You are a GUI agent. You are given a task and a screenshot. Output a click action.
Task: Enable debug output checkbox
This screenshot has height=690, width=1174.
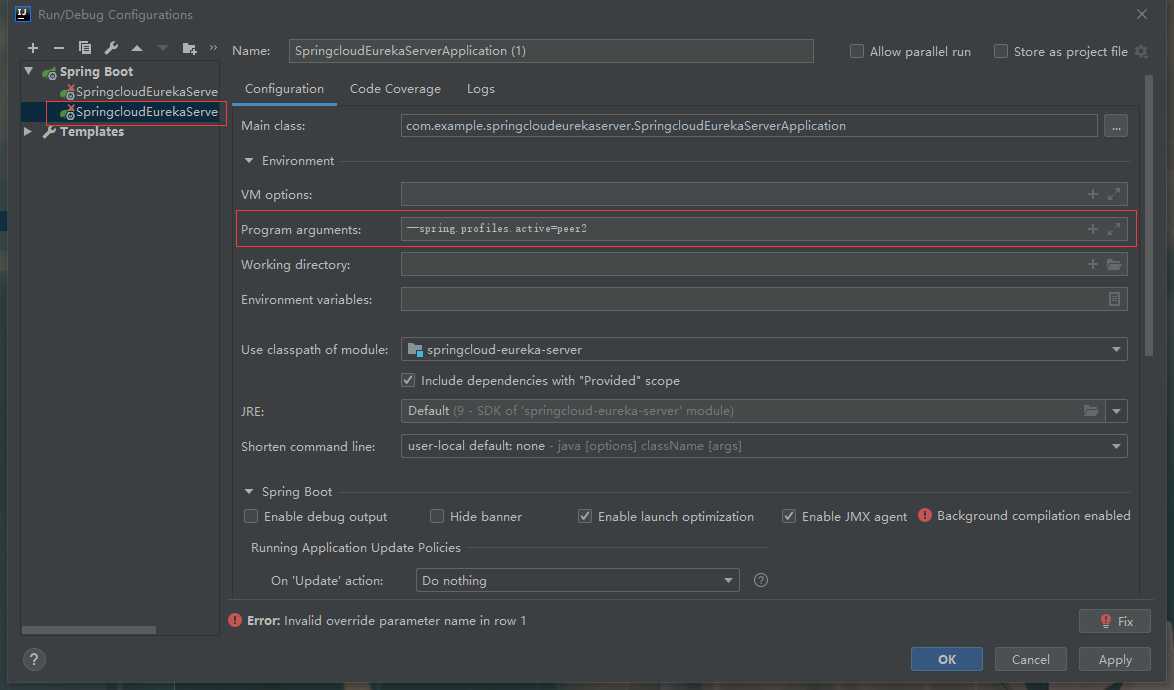point(251,516)
